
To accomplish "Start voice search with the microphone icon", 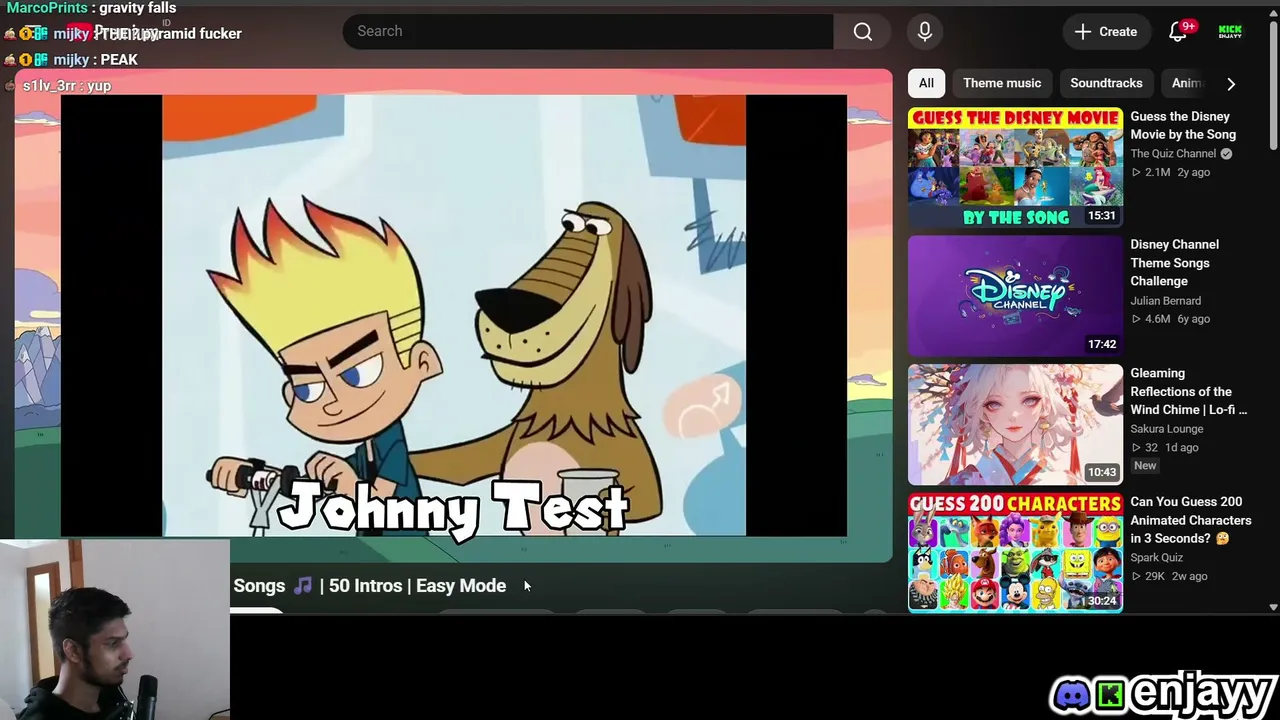I will pos(925,32).
